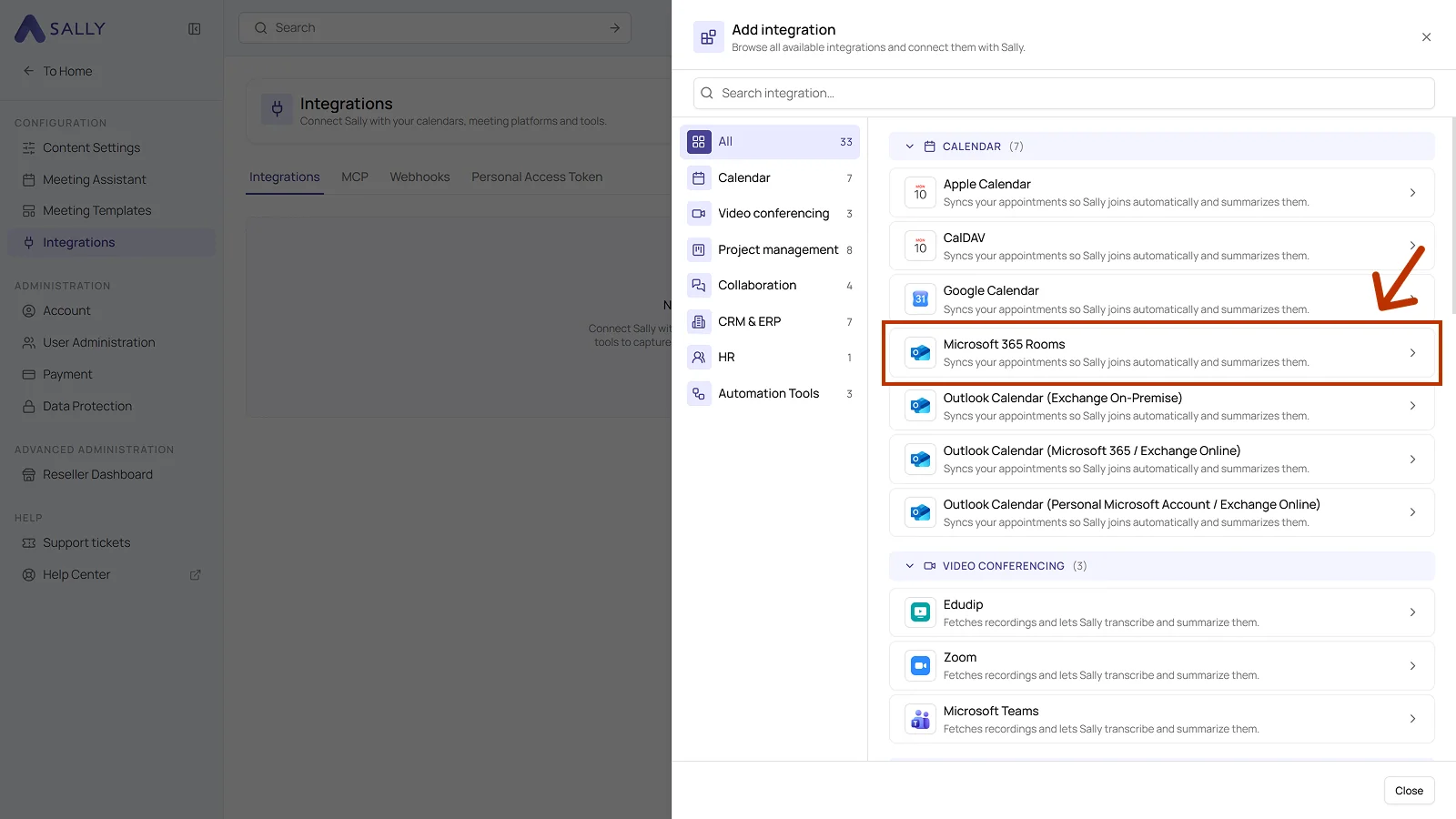Screen dimensions: 1456x819
Task: Click the Google Calendar row title
Action: pos(990,290)
